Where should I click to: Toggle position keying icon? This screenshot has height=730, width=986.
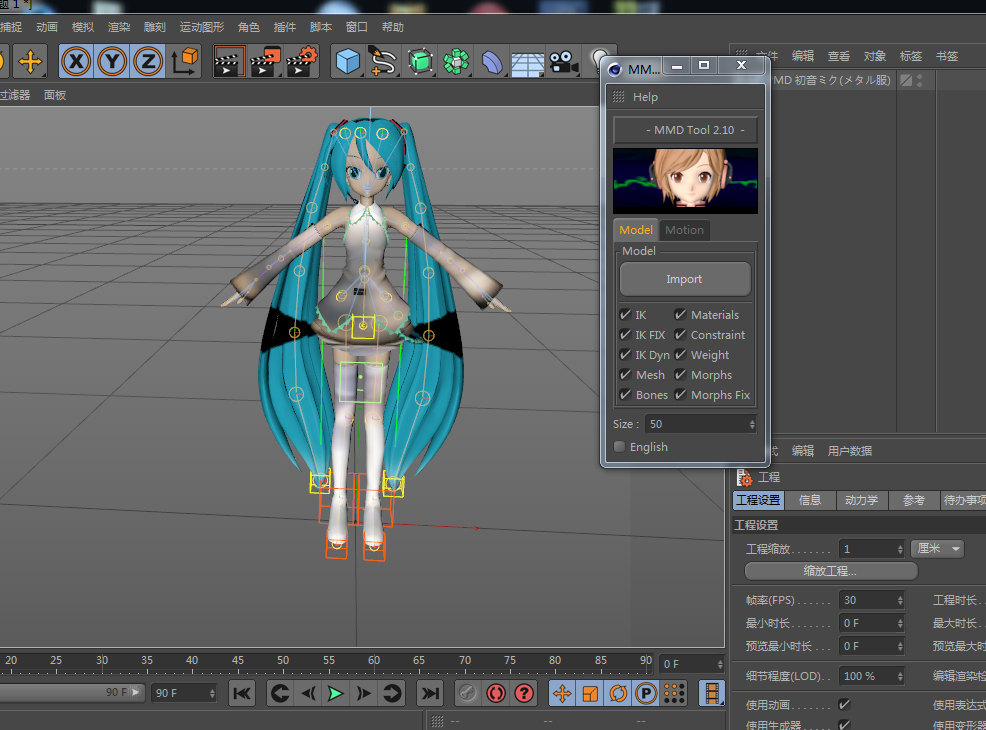coord(562,693)
